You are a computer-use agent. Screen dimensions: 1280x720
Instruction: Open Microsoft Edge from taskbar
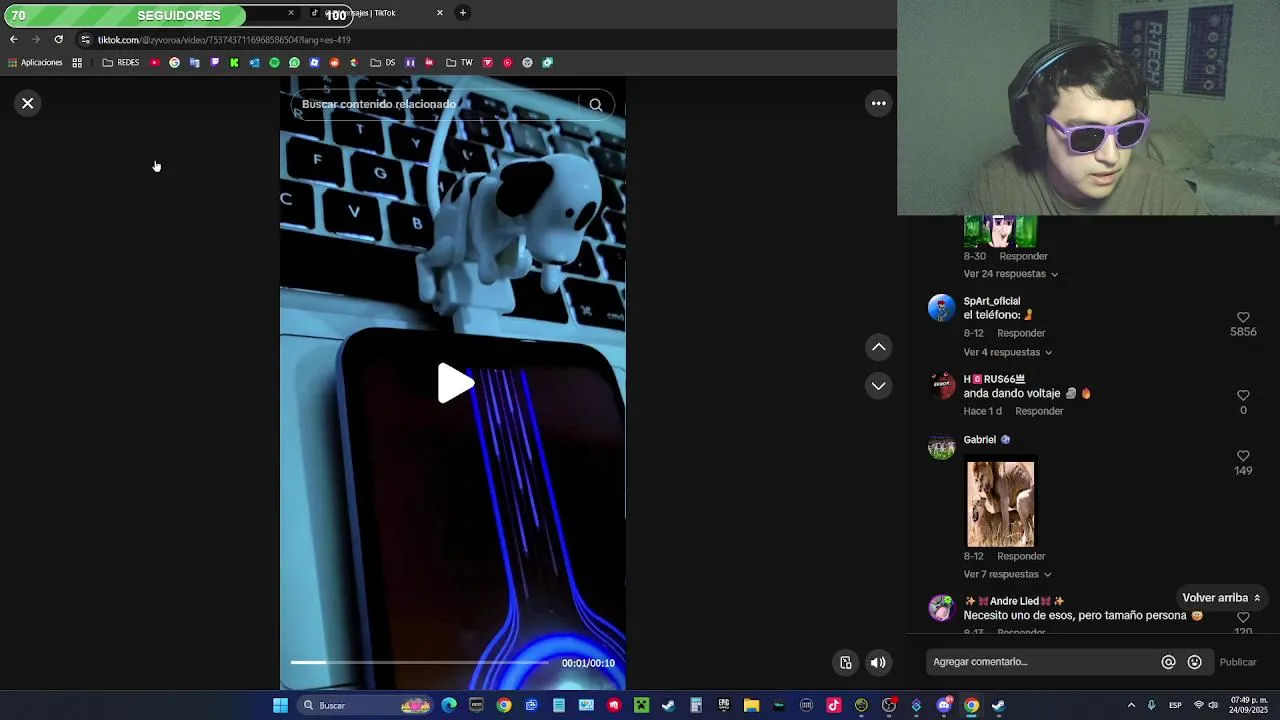click(449, 705)
